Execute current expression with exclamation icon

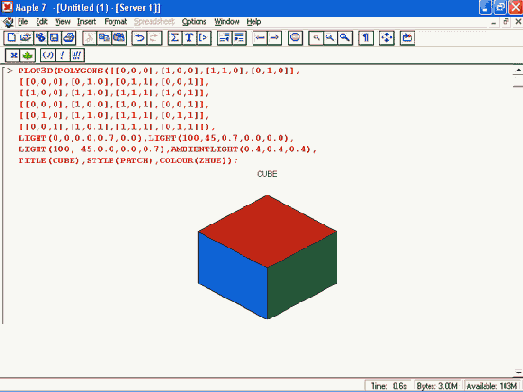click(x=62, y=55)
